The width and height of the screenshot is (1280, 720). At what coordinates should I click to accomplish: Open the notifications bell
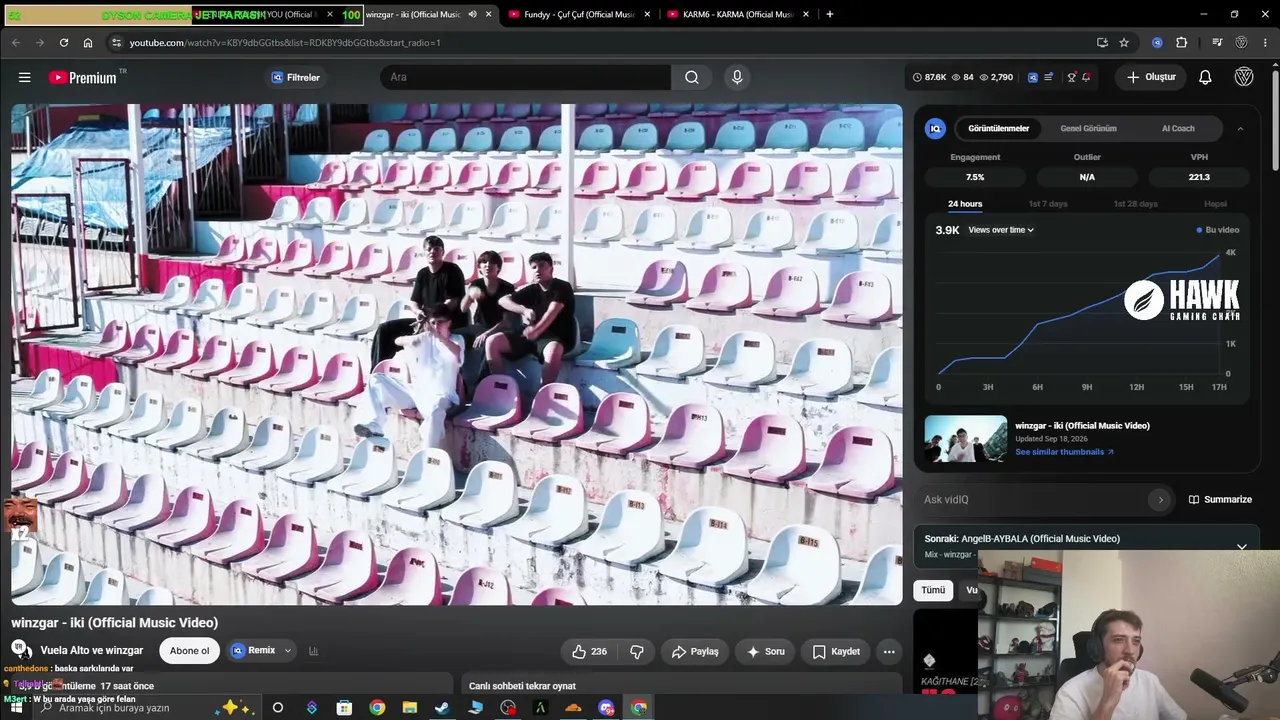coord(1205,77)
